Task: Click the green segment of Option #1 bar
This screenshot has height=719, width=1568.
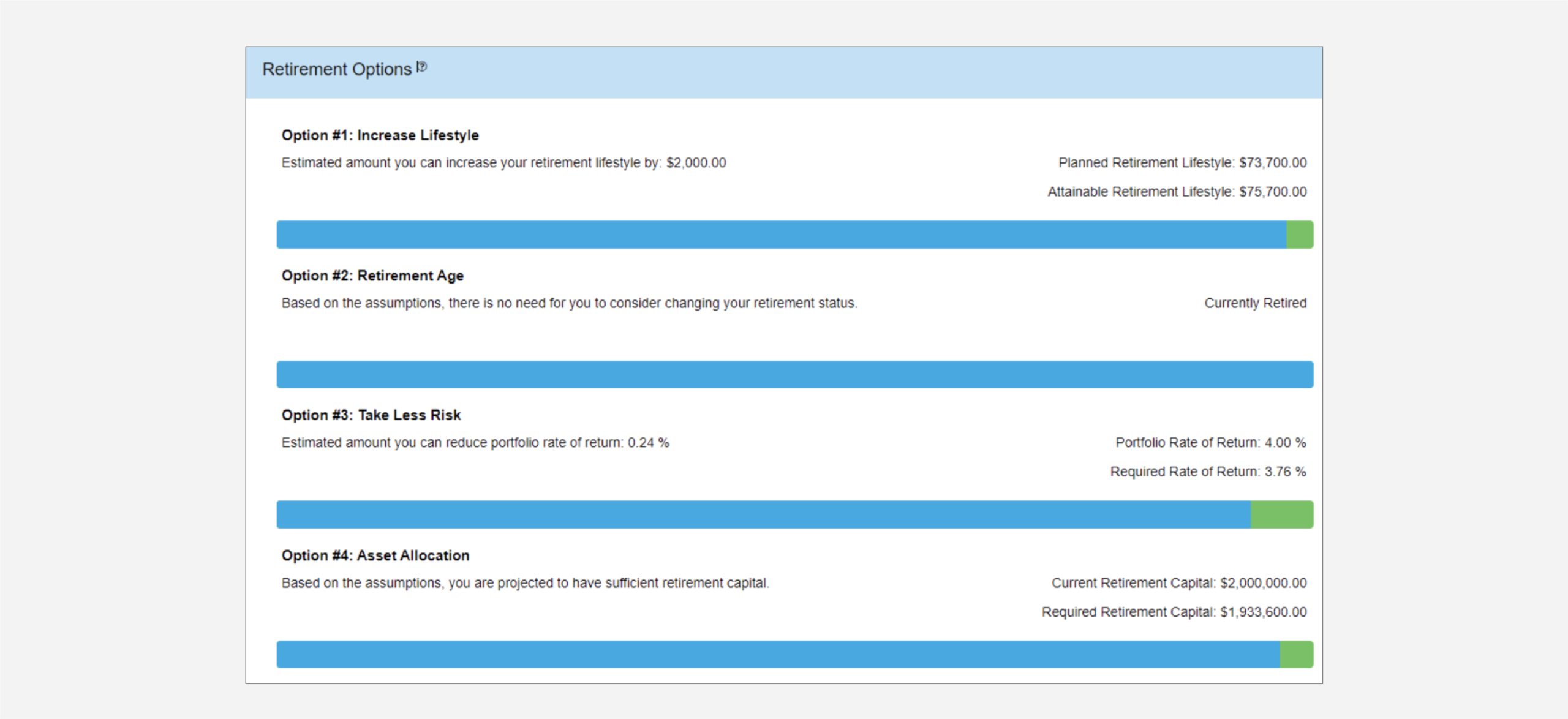Action: click(1299, 235)
